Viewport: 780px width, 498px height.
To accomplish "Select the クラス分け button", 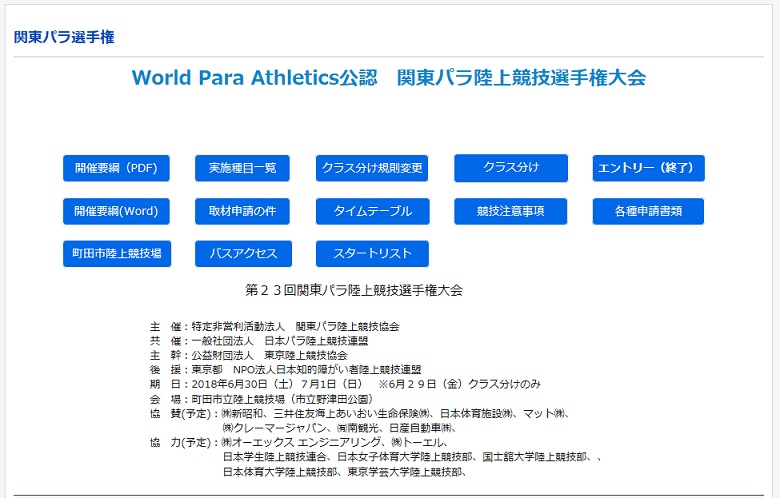I will [x=510, y=167].
